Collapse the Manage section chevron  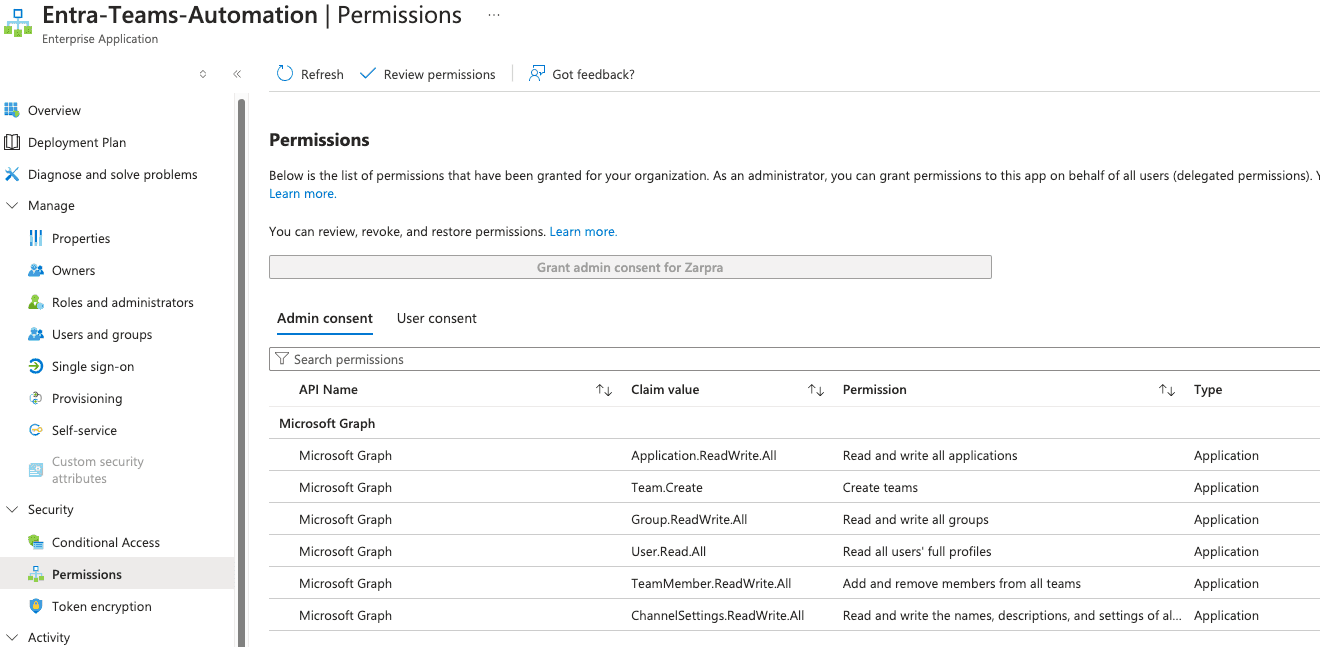12,206
